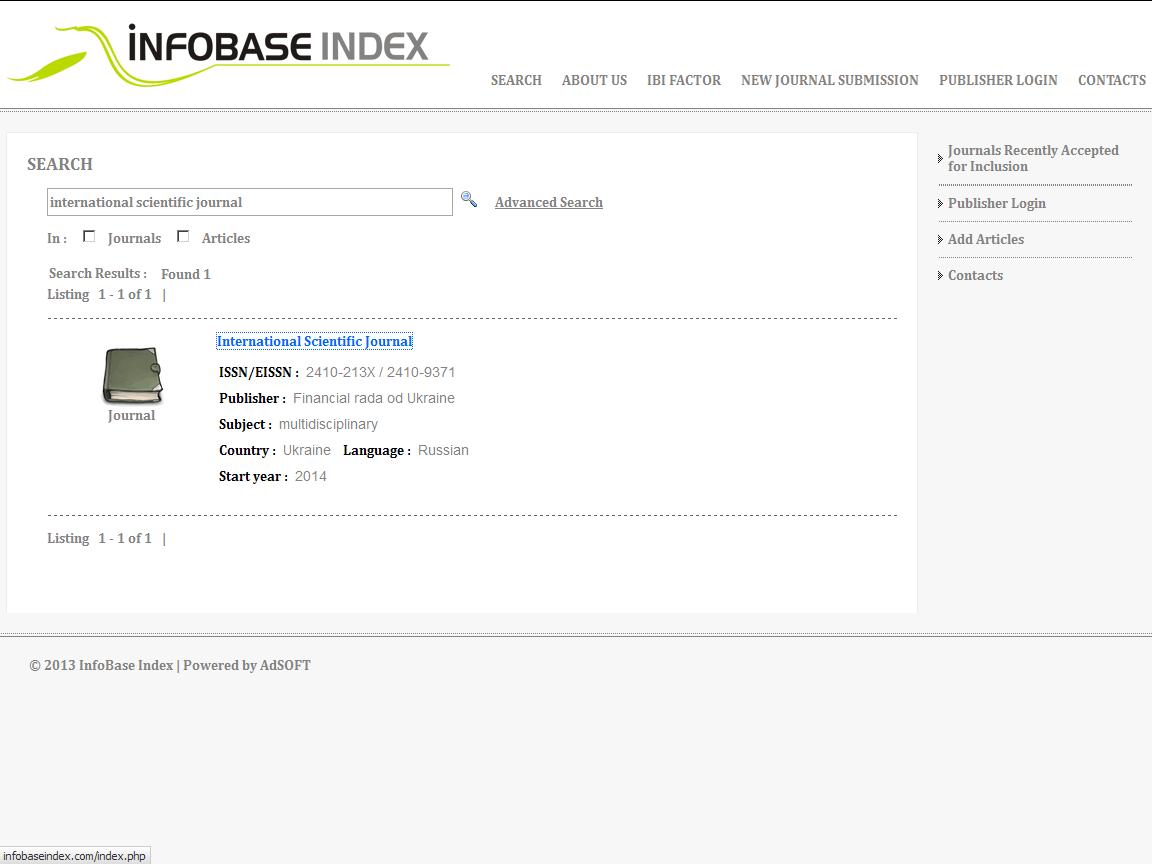The height and width of the screenshot is (864, 1152).
Task: Open the Search item in top navigation
Action: click(x=516, y=80)
